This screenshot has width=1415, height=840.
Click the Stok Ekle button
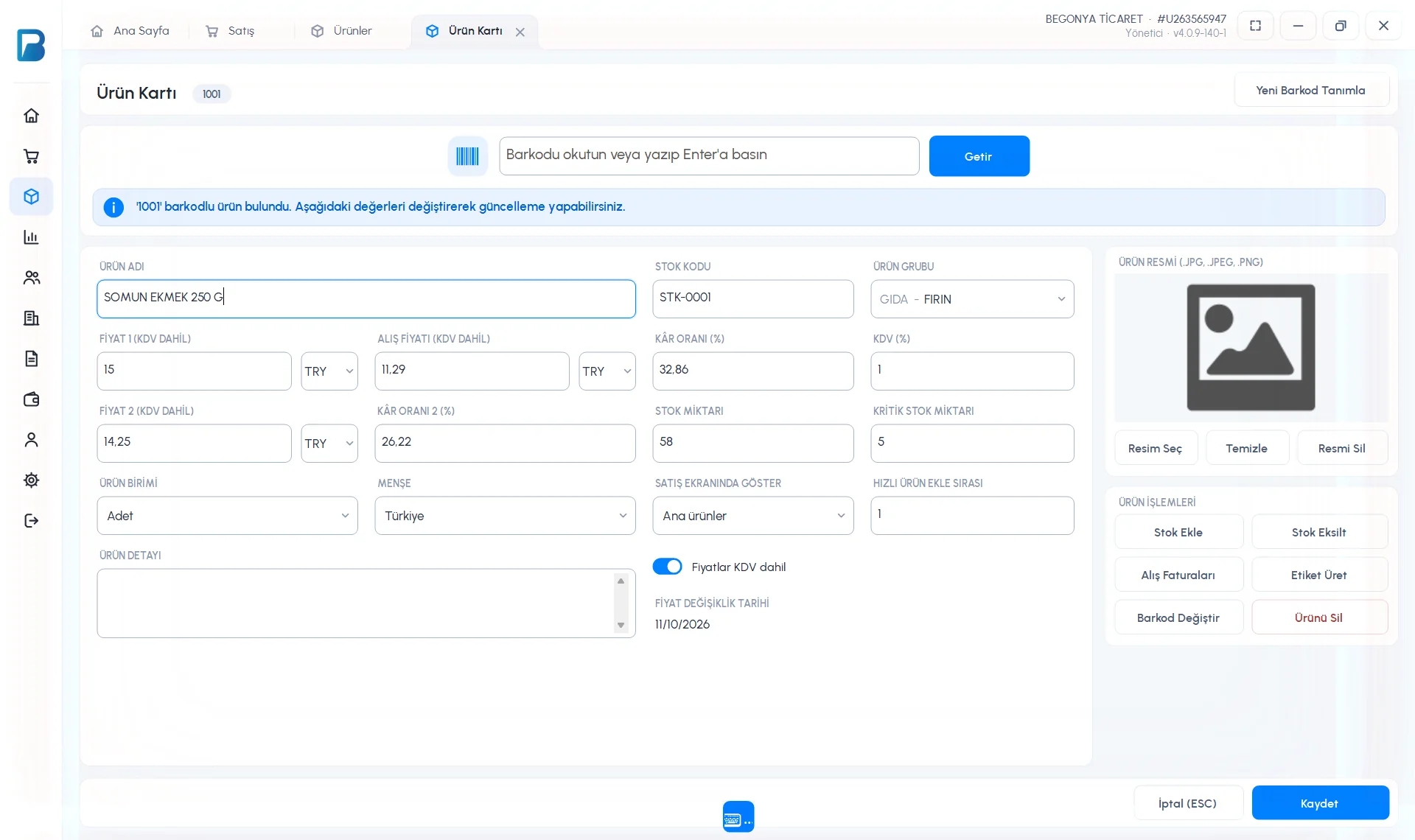click(x=1178, y=532)
